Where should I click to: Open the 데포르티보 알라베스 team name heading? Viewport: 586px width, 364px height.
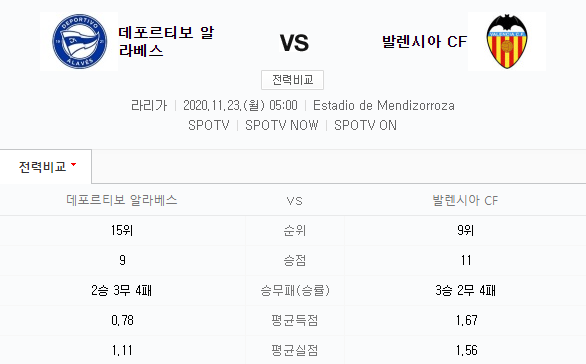(x=166, y=41)
